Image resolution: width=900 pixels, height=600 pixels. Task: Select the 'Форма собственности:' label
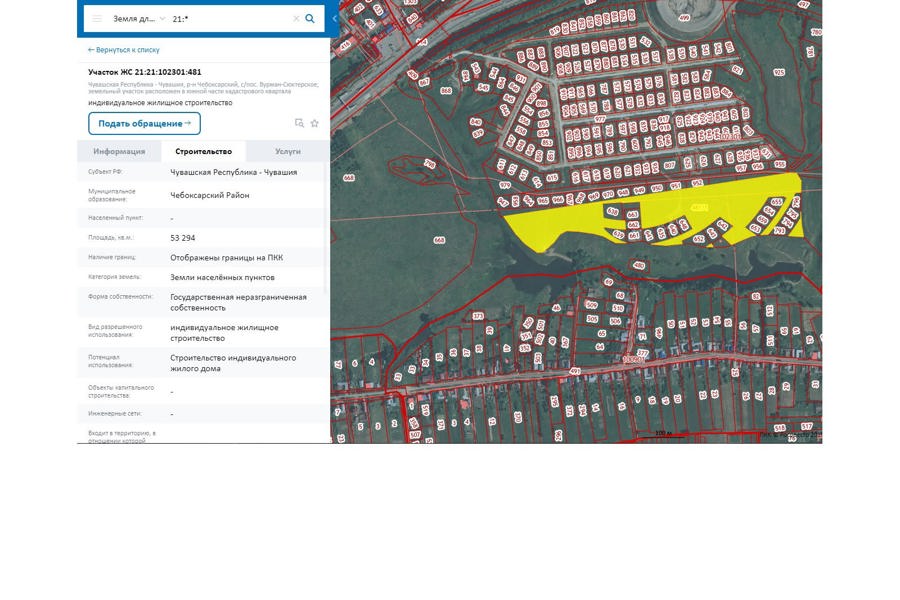click(121, 297)
